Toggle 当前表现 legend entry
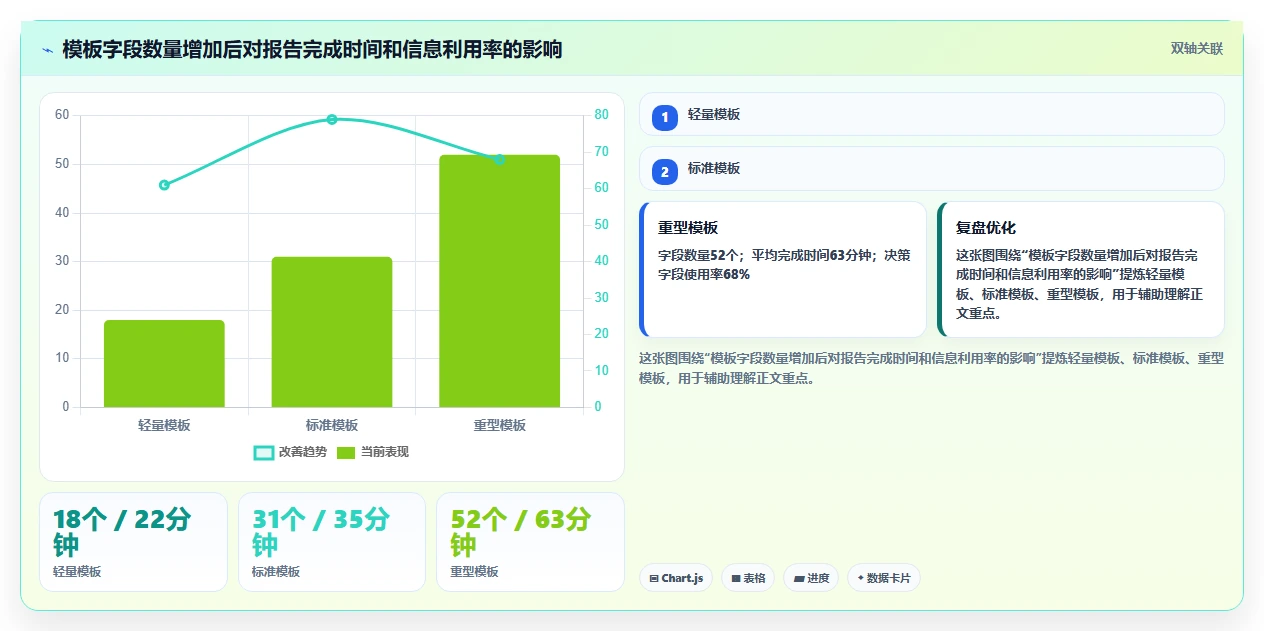The image size is (1264, 631). 372,452
